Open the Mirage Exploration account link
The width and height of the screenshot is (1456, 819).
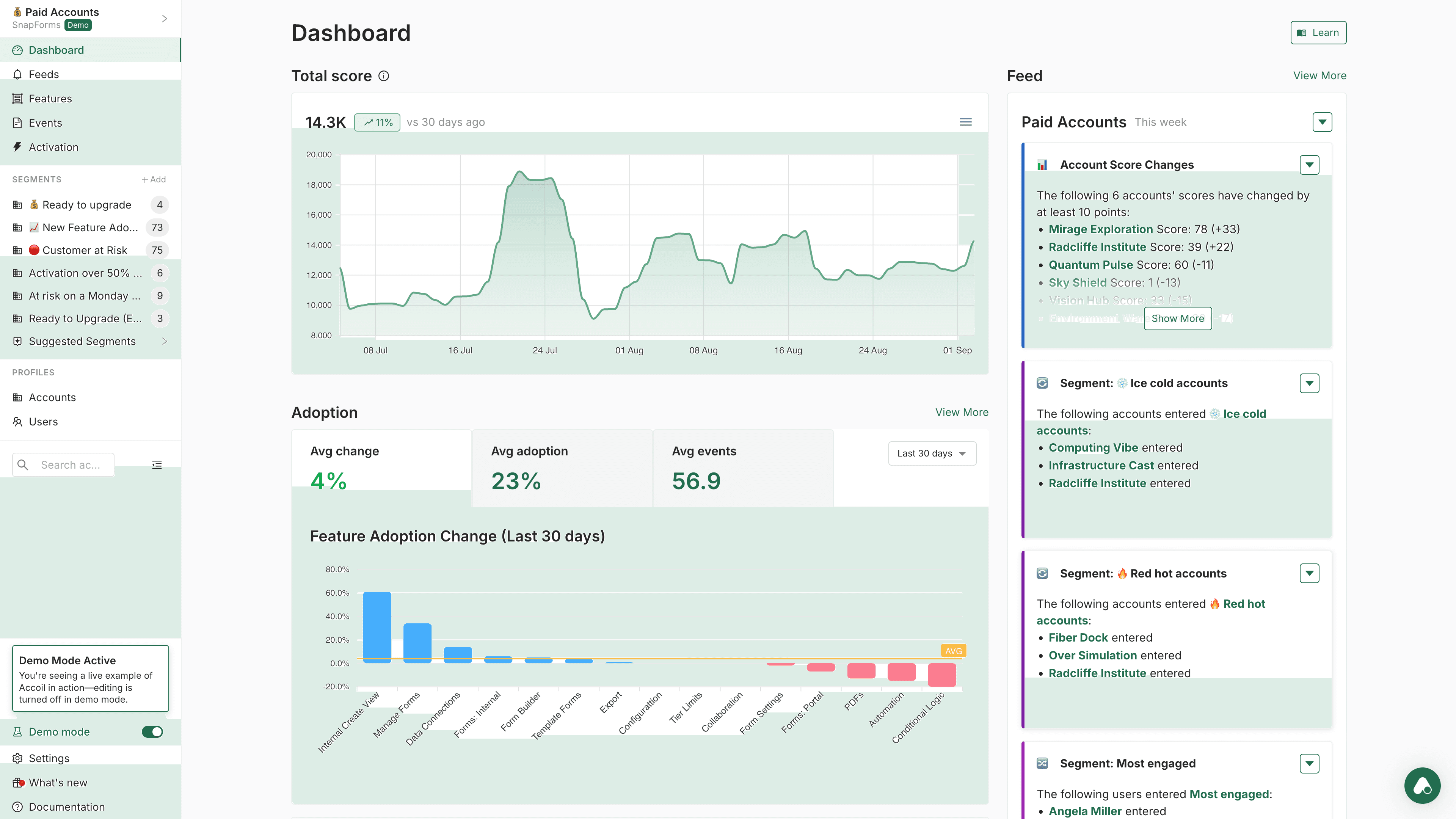1100,229
